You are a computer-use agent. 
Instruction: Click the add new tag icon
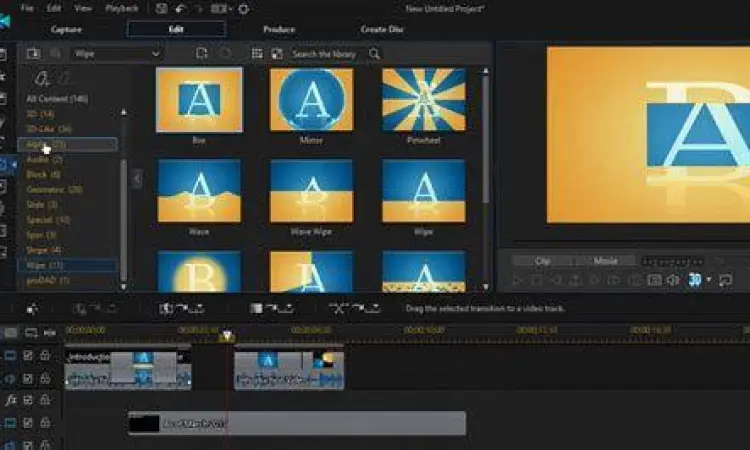click(42, 78)
